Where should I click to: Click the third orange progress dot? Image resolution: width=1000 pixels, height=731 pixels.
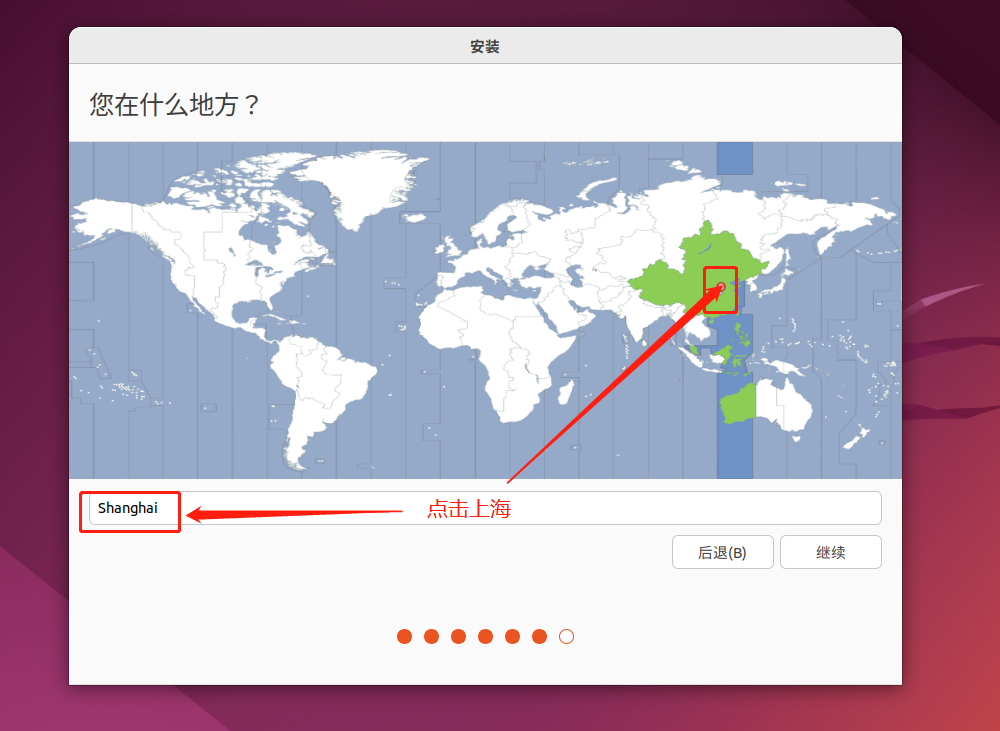tap(459, 637)
